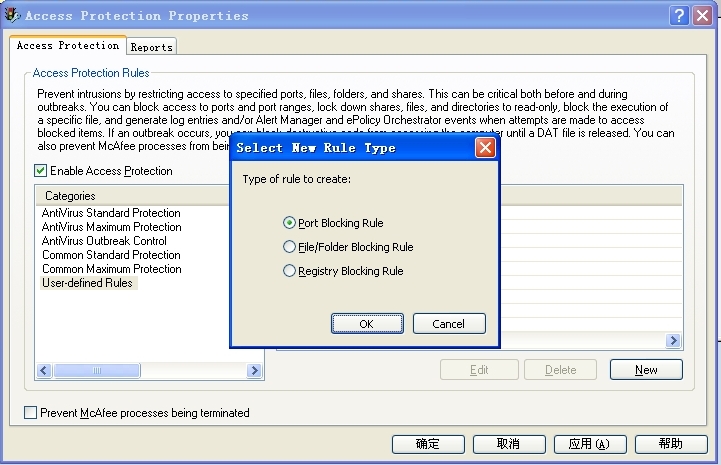Screen dimensions: 721x465
Task: Open the Reports tab
Action: 151,47
